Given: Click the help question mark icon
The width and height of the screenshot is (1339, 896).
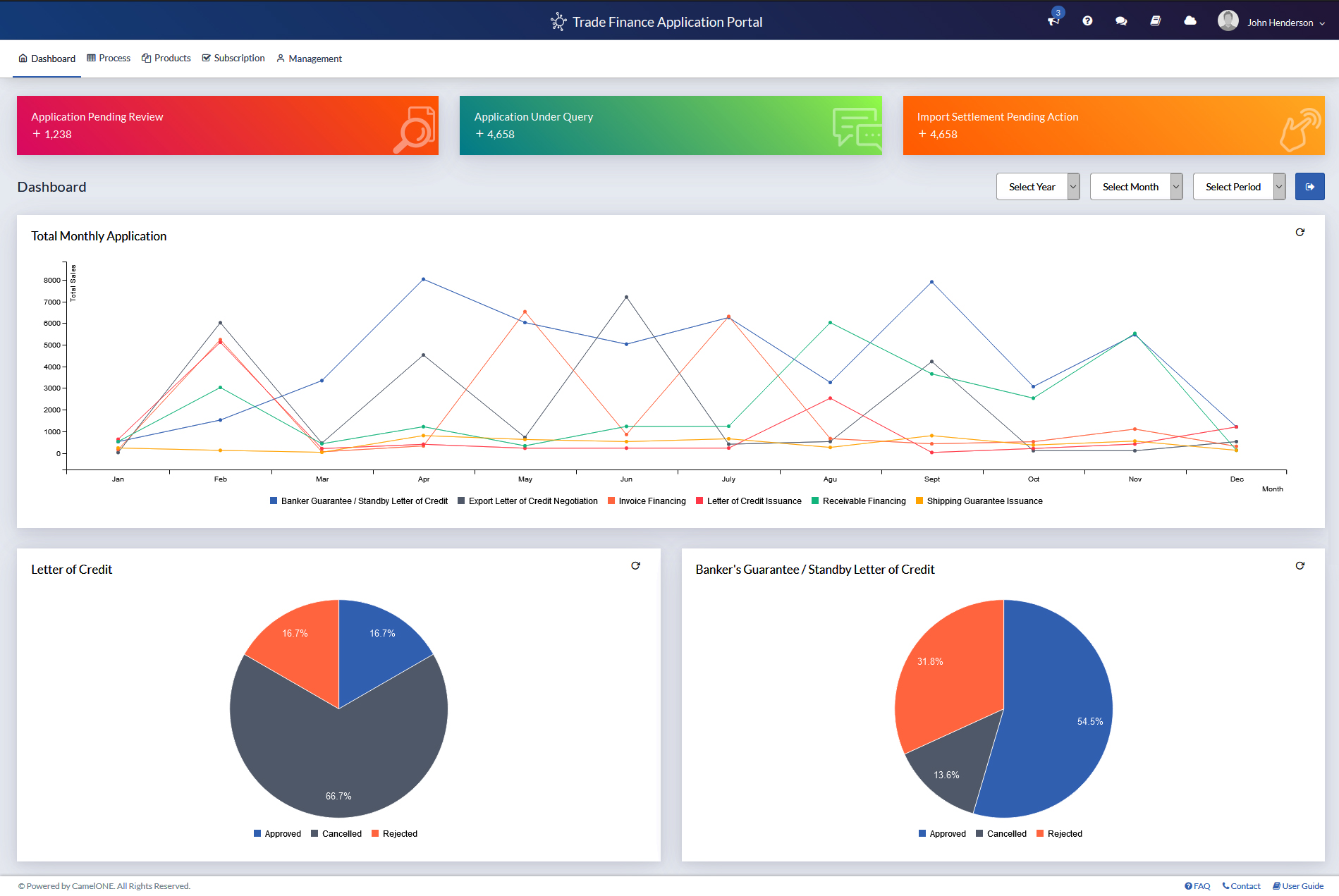Looking at the screenshot, I should click(1087, 21).
